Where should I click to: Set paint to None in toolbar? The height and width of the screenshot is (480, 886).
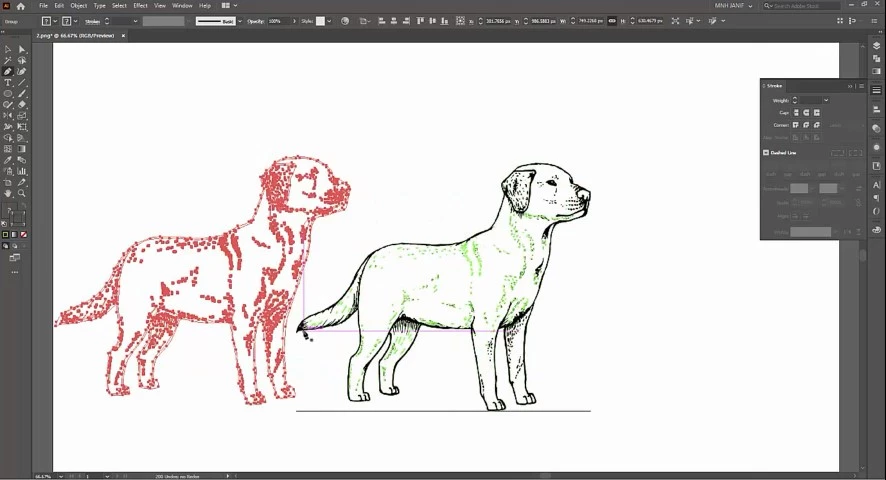(x=24, y=235)
